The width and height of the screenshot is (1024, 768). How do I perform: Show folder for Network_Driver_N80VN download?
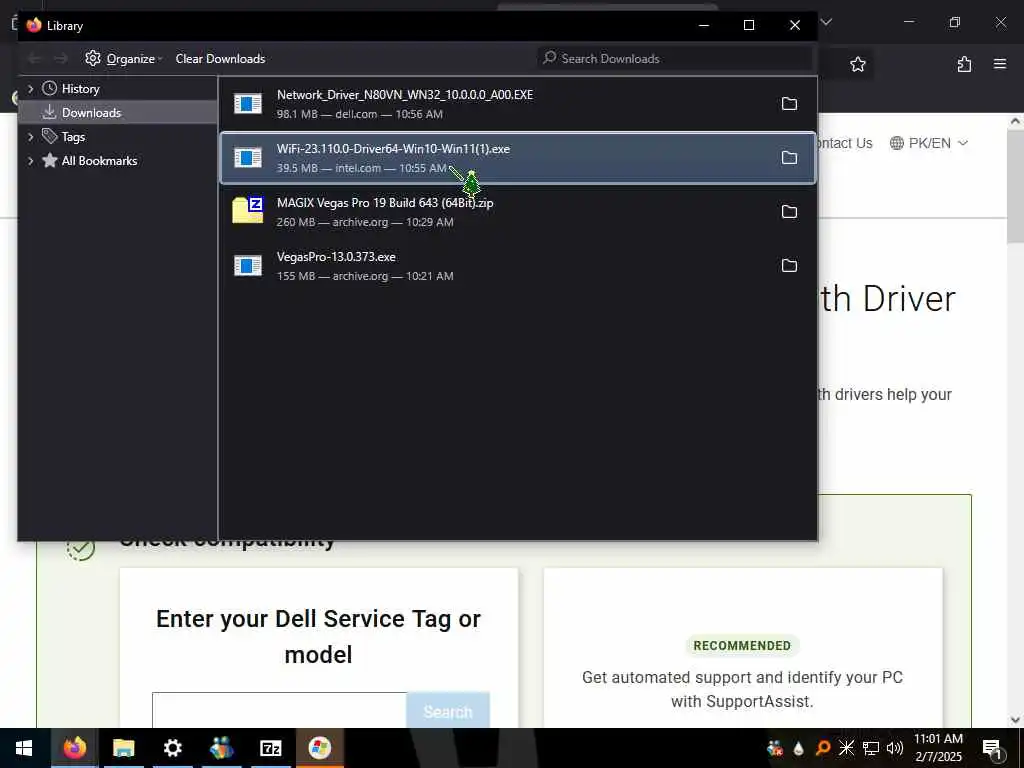(x=789, y=104)
